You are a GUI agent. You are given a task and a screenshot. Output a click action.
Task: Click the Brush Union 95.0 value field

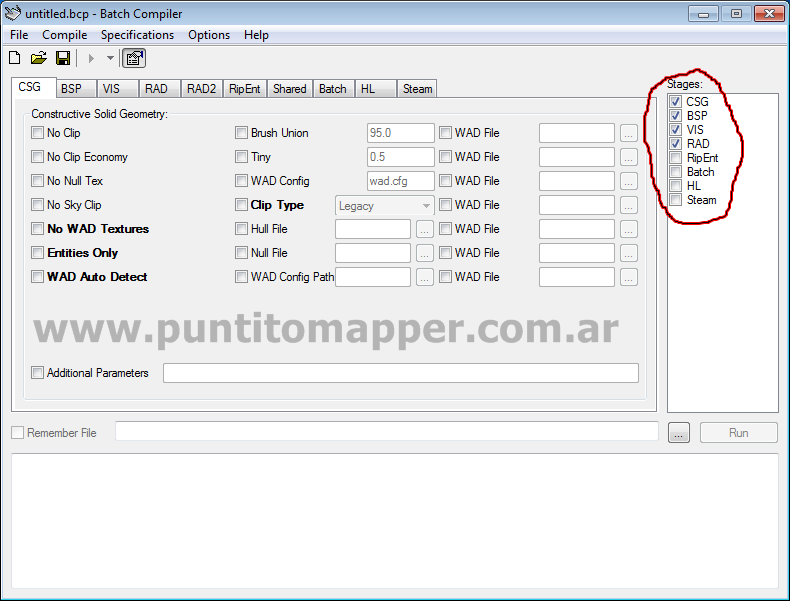[x=401, y=133]
